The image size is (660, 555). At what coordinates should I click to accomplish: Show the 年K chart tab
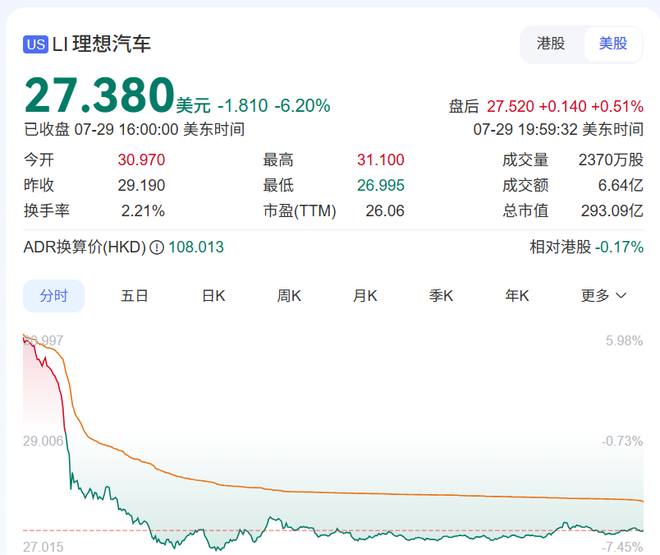[x=517, y=296]
